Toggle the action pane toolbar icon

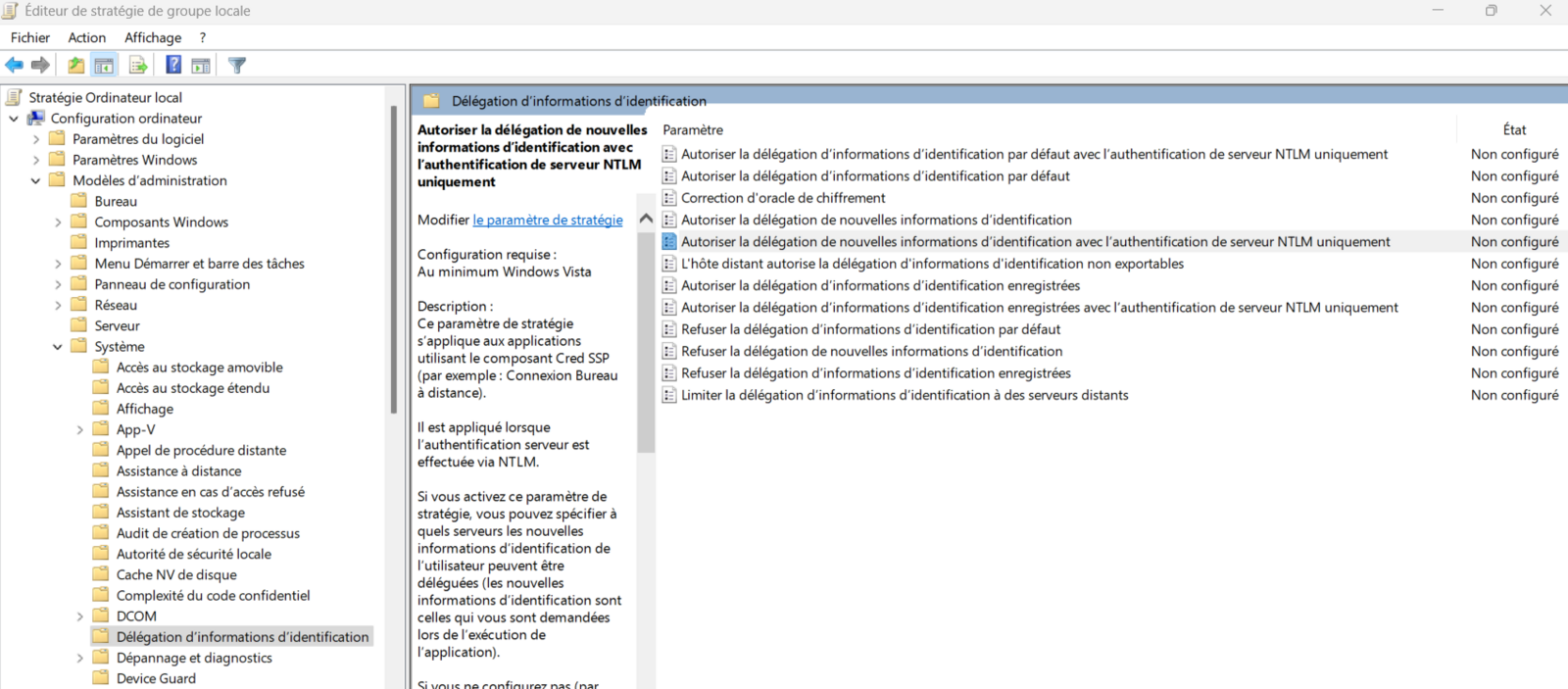coord(201,66)
